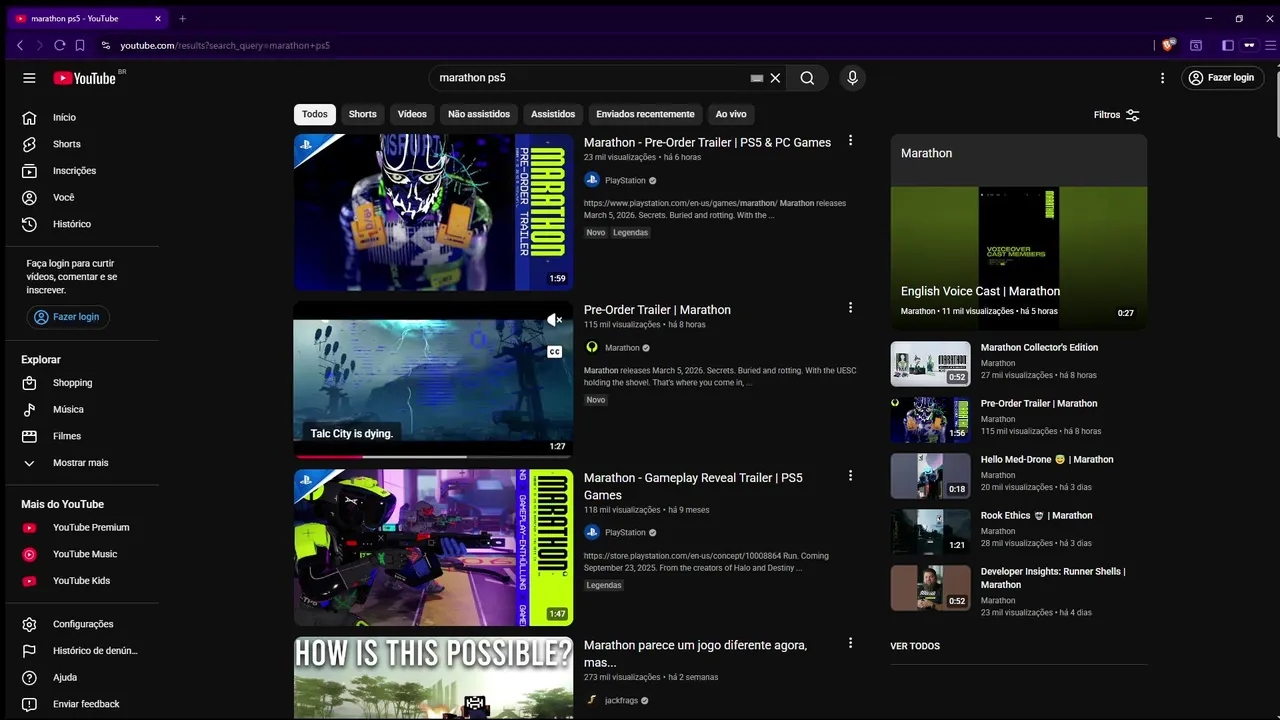Reload the page in the browser

pos(60,45)
